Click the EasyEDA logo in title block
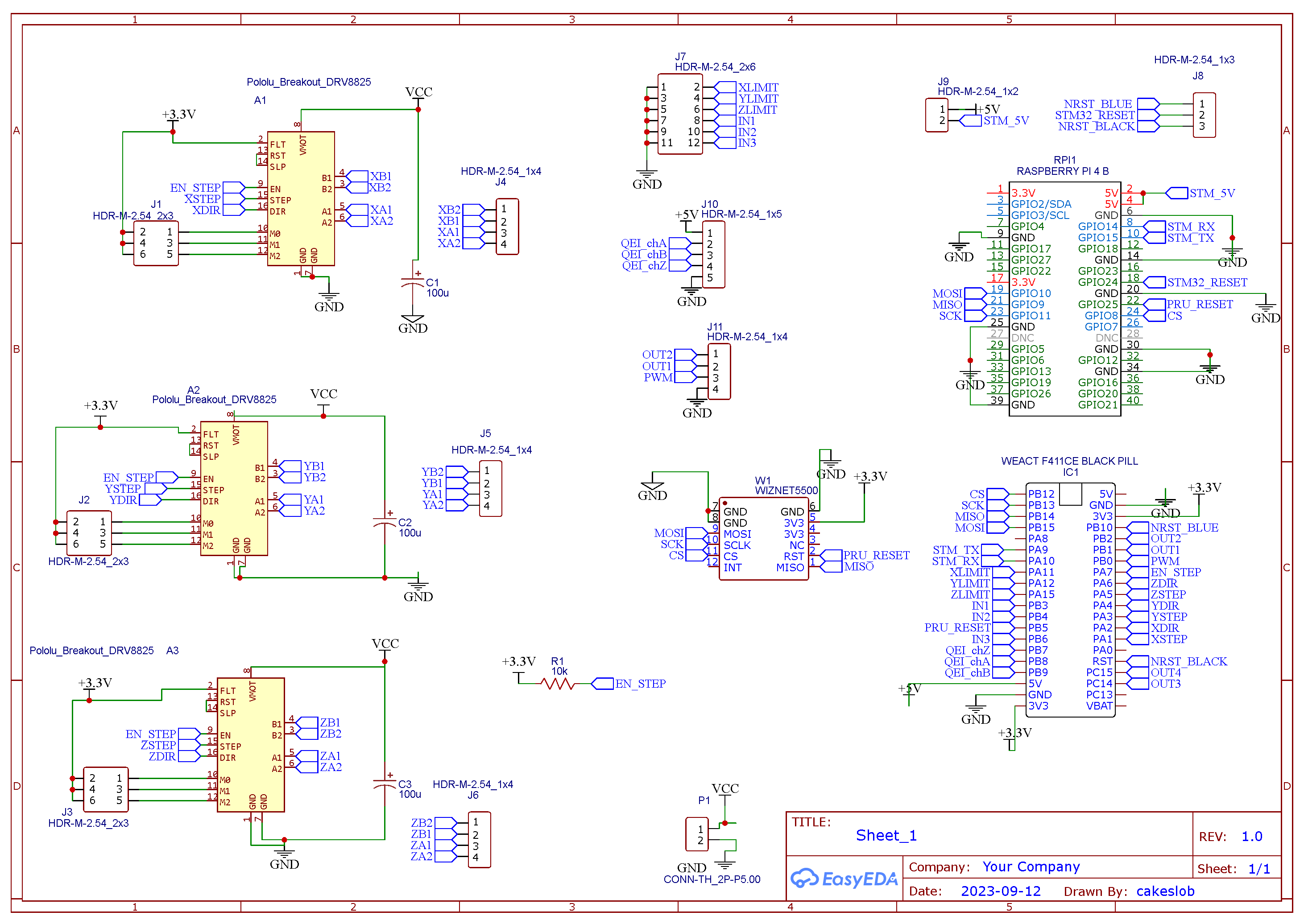1304x924 pixels. pyautogui.click(x=844, y=879)
